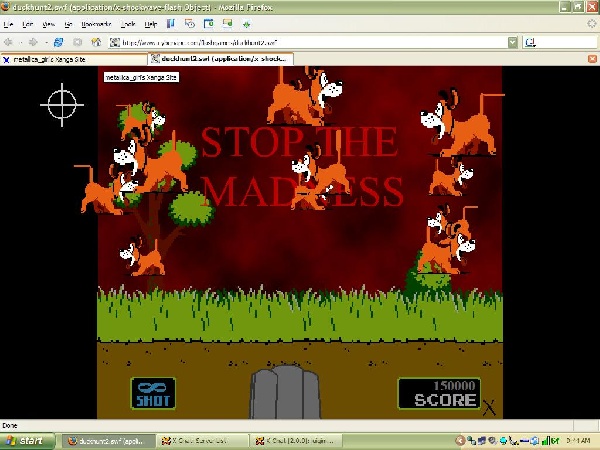
Task: Click the blue book icon beside Help
Action: tap(171, 24)
